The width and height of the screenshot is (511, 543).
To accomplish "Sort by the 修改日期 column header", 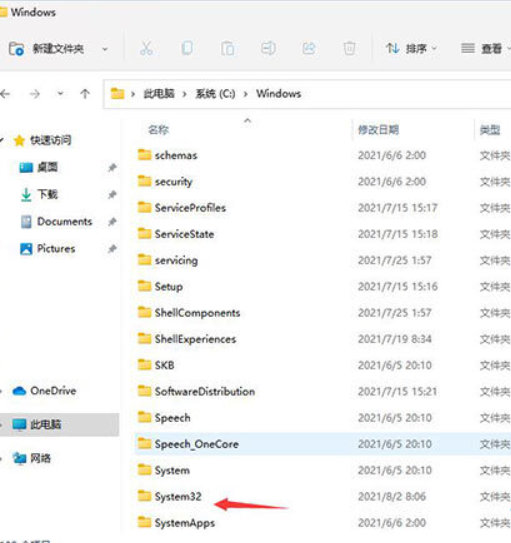I will [x=378, y=130].
